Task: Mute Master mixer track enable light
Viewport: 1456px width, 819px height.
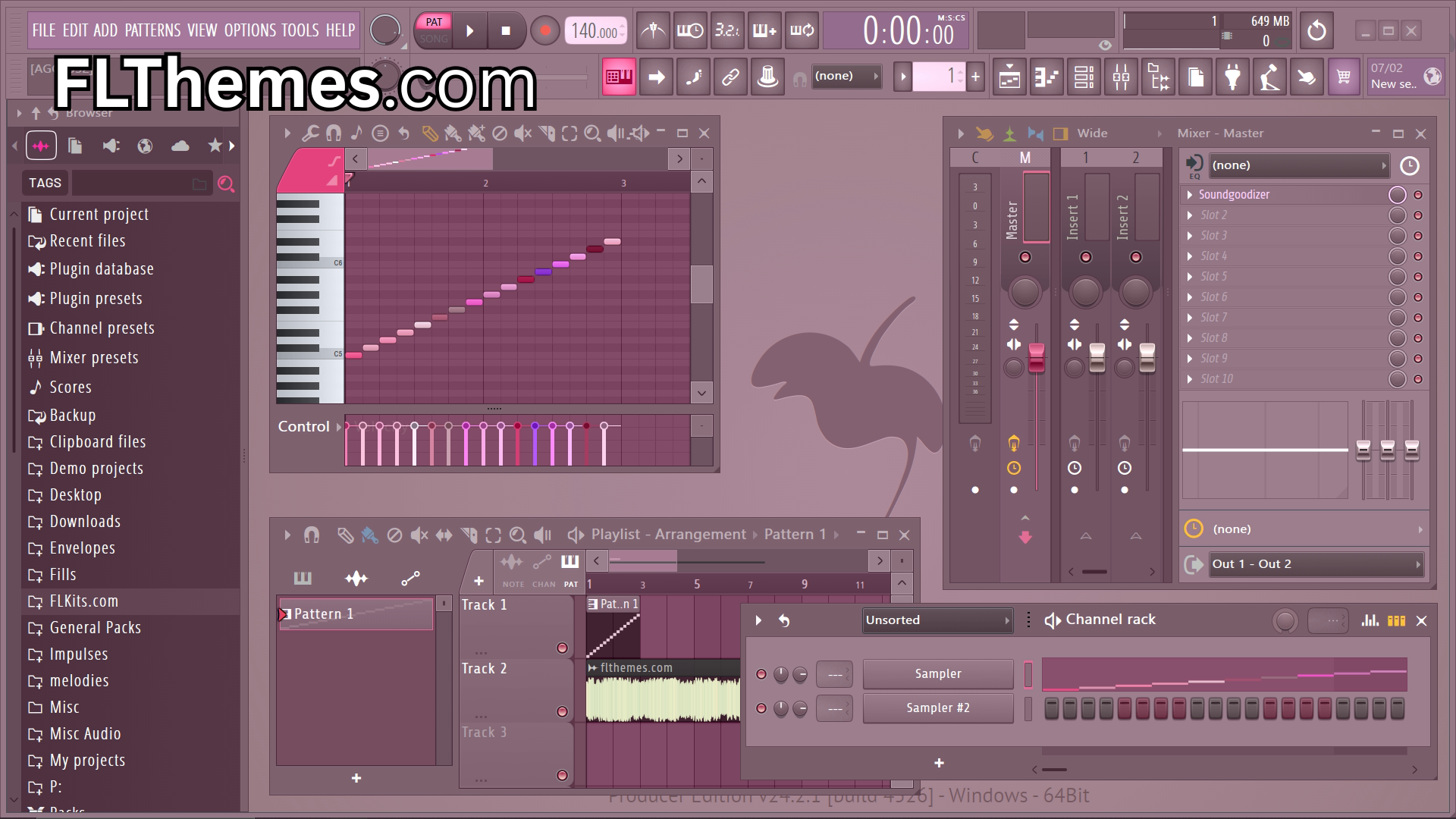Action: pos(1025,257)
